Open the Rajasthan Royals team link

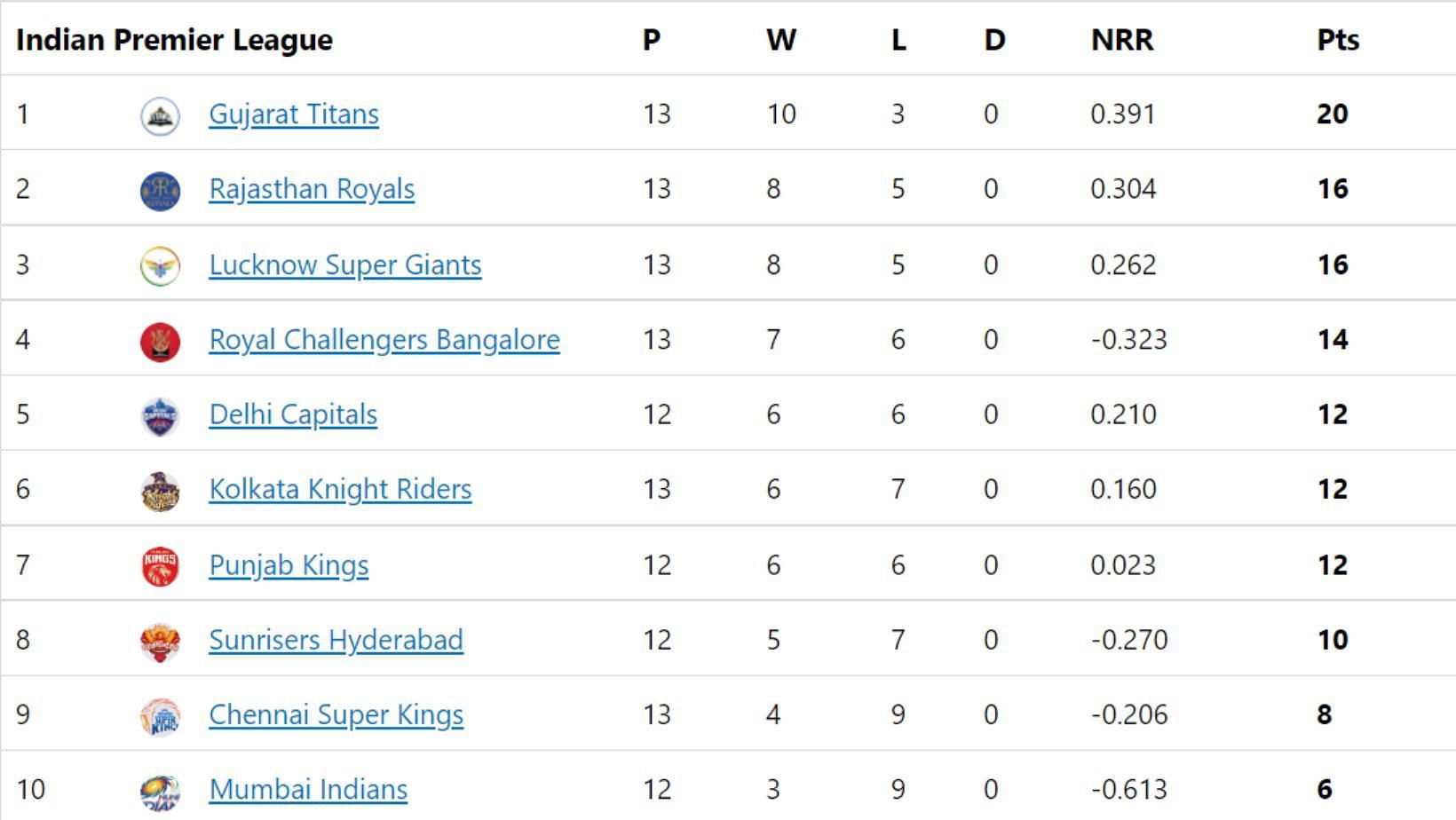[312, 189]
